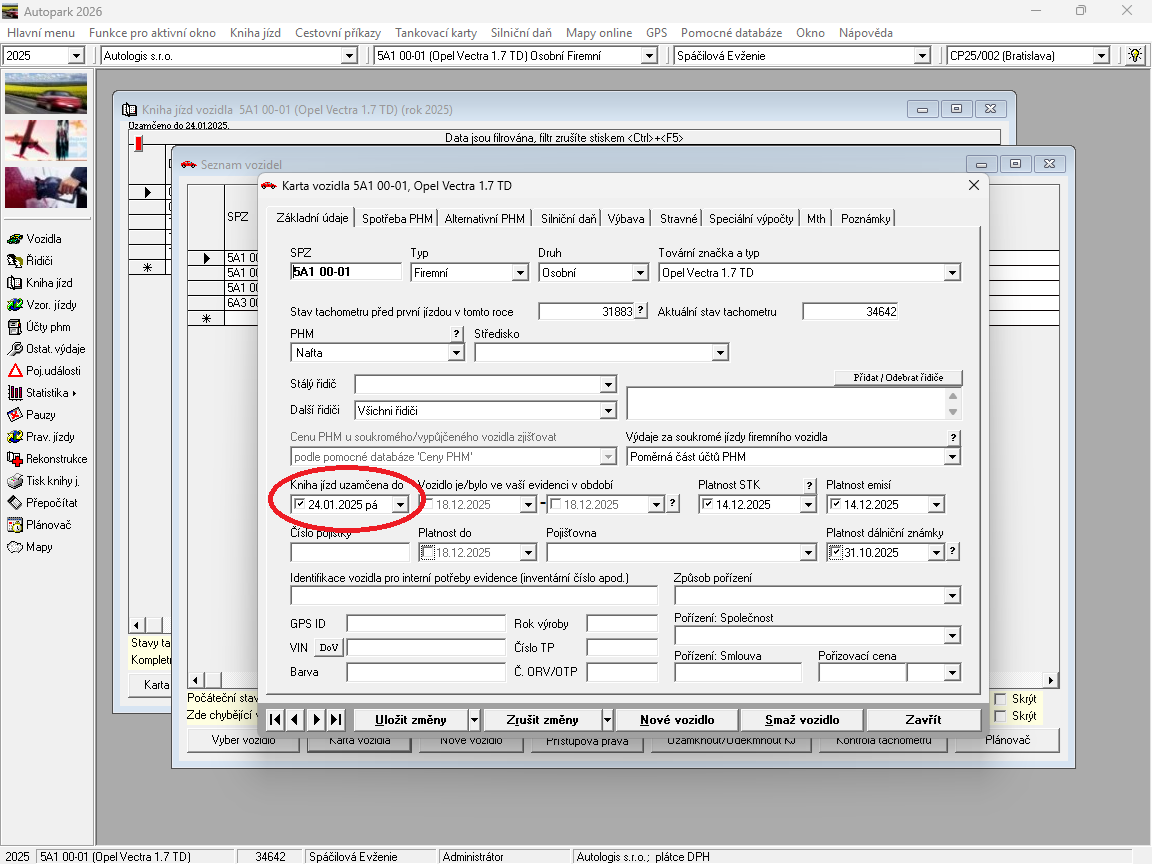This screenshot has height=864, width=1152.
Task: Open Poj.události warning icon
Action: [15, 371]
